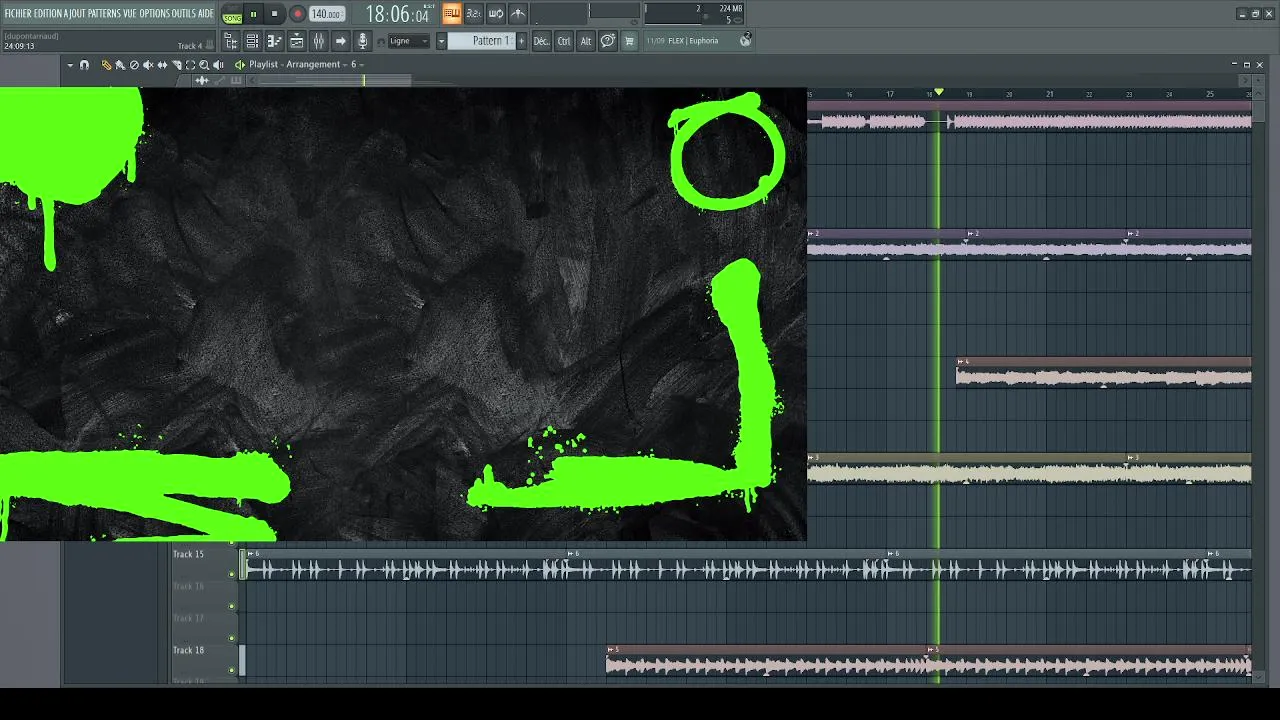Screen dimensions: 1280x720
Task: Stop the playback
Action: [274, 14]
